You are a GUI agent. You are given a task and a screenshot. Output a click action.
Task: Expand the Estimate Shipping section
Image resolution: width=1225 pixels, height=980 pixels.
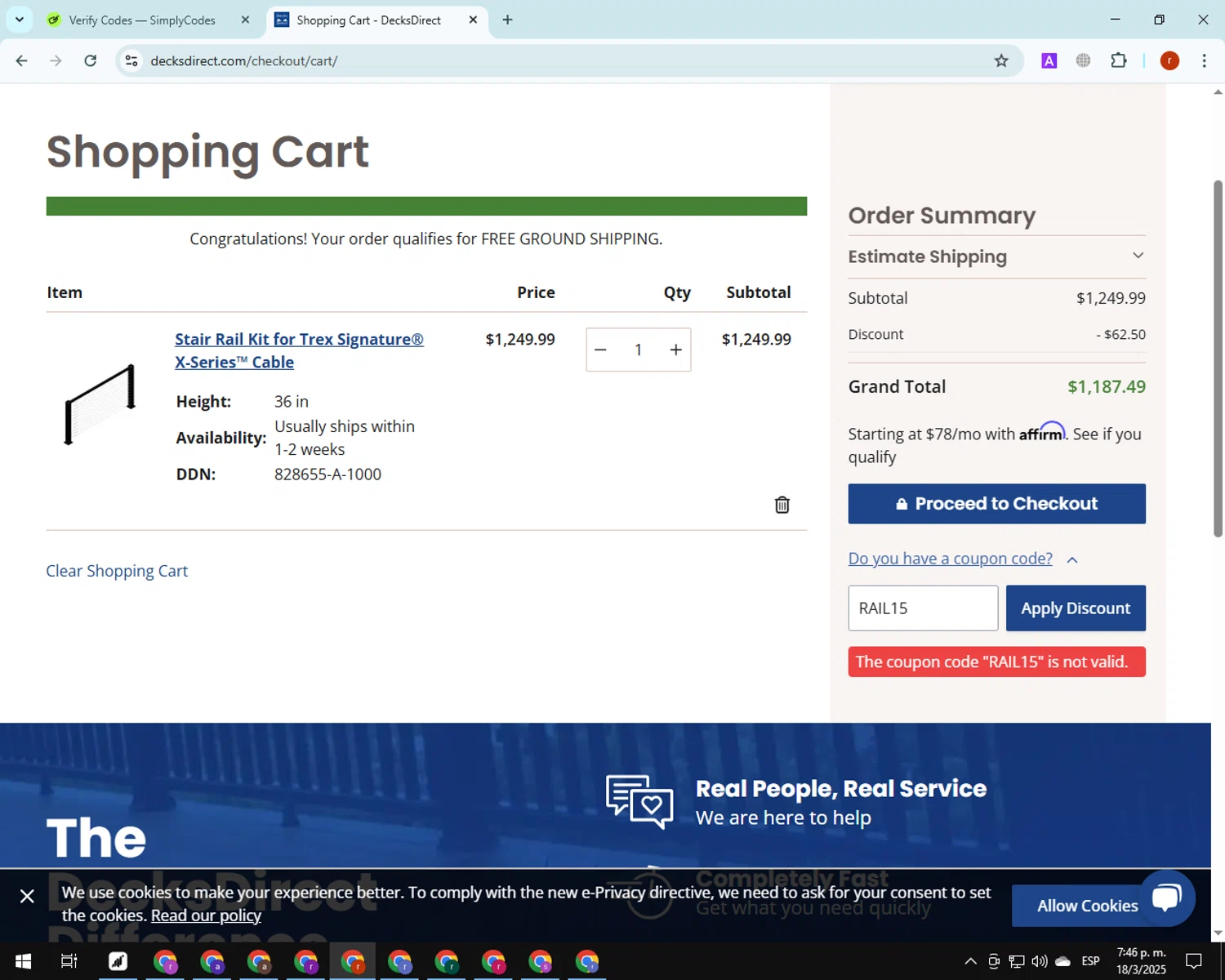(996, 256)
